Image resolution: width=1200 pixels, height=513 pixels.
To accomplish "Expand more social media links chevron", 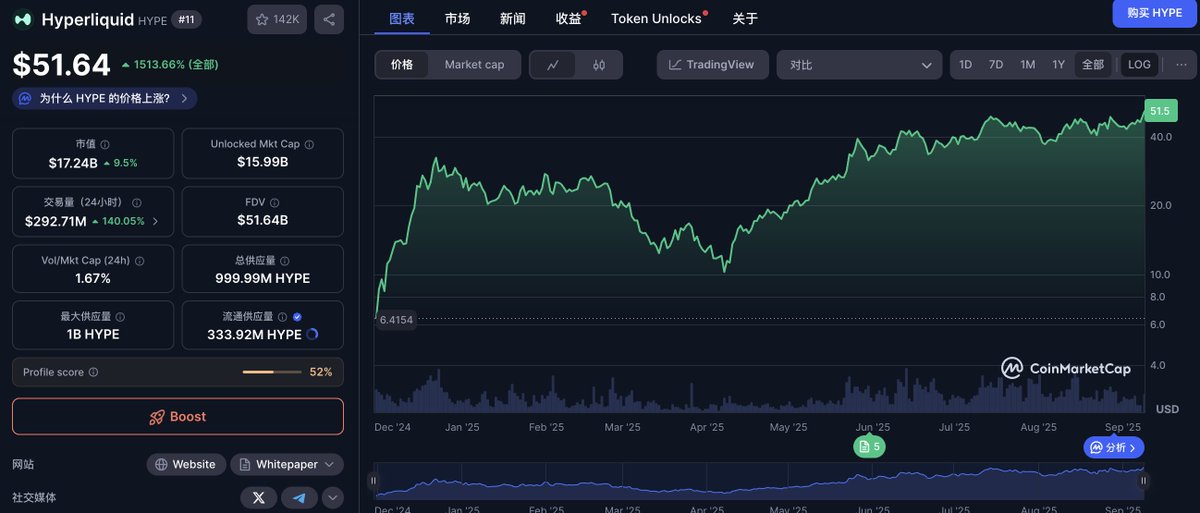I will coord(332,497).
